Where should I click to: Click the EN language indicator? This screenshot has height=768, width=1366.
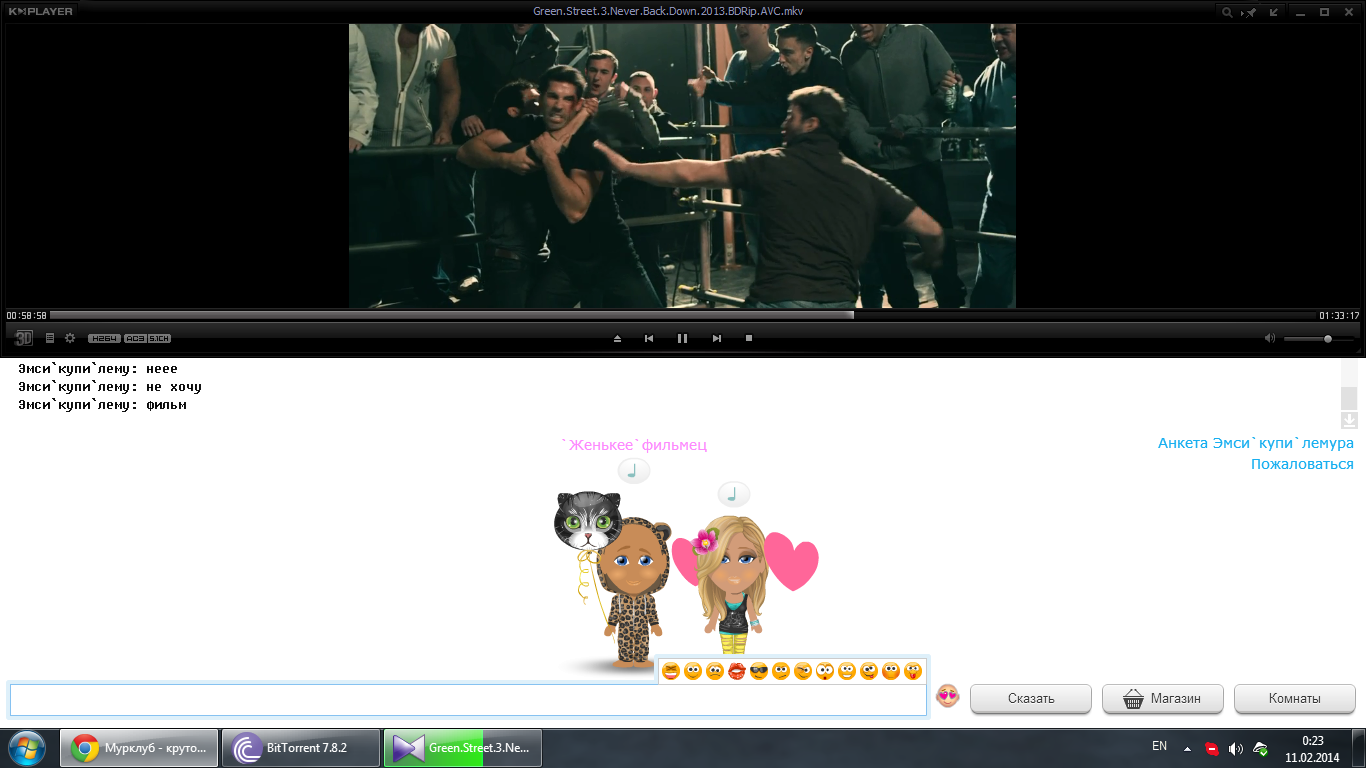coord(1159,746)
